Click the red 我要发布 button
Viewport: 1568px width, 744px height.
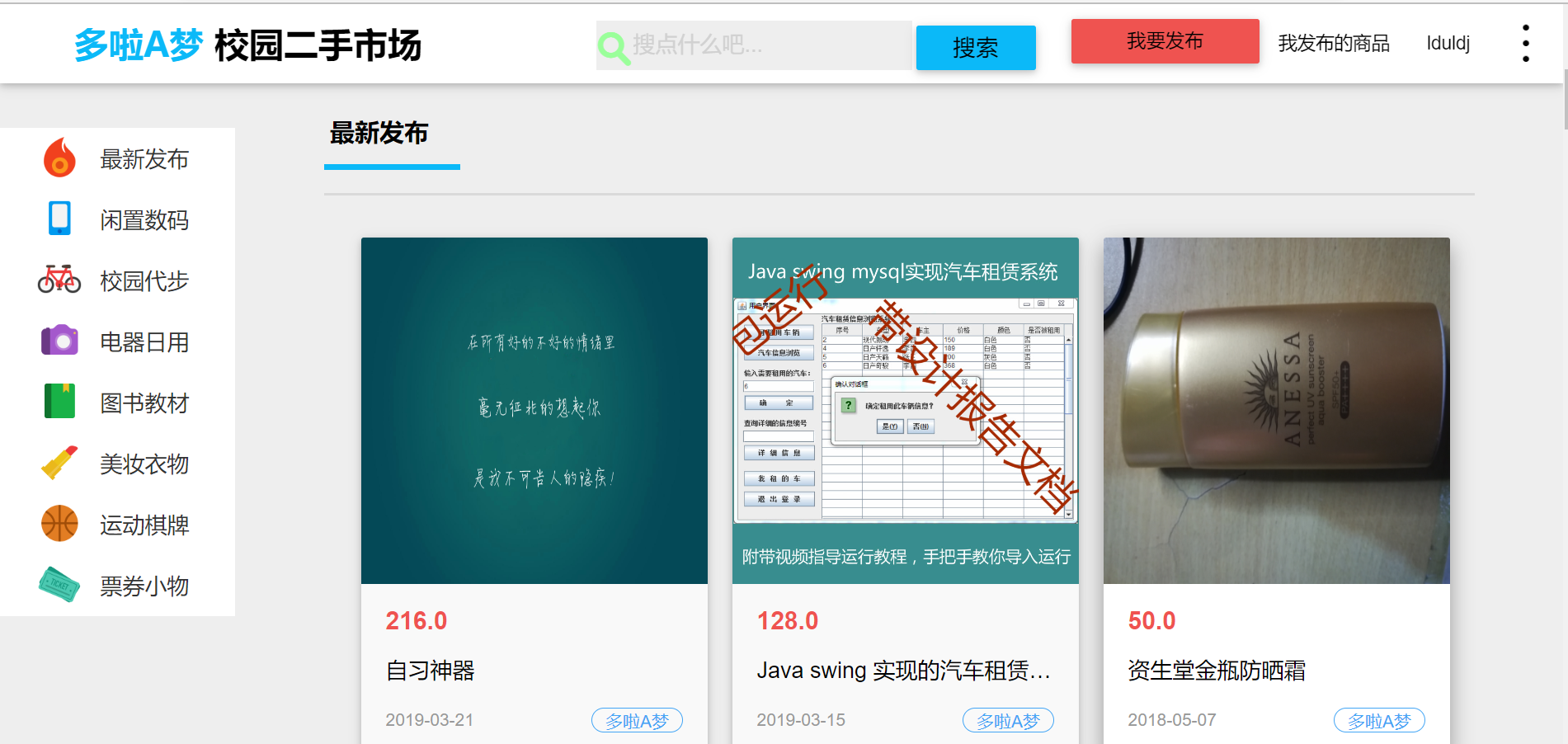tap(1165, 41)
